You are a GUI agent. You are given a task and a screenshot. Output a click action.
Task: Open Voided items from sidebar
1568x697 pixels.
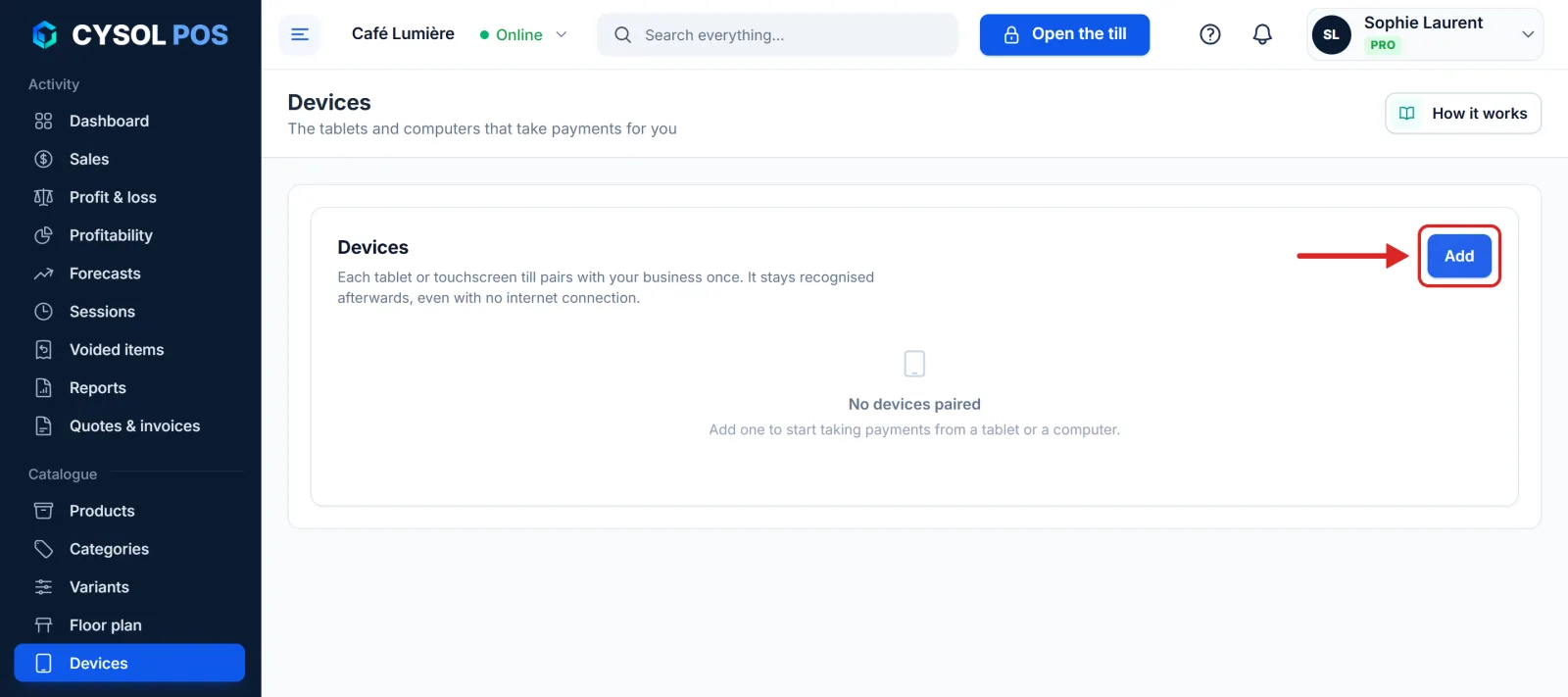[x=129, y=350]
